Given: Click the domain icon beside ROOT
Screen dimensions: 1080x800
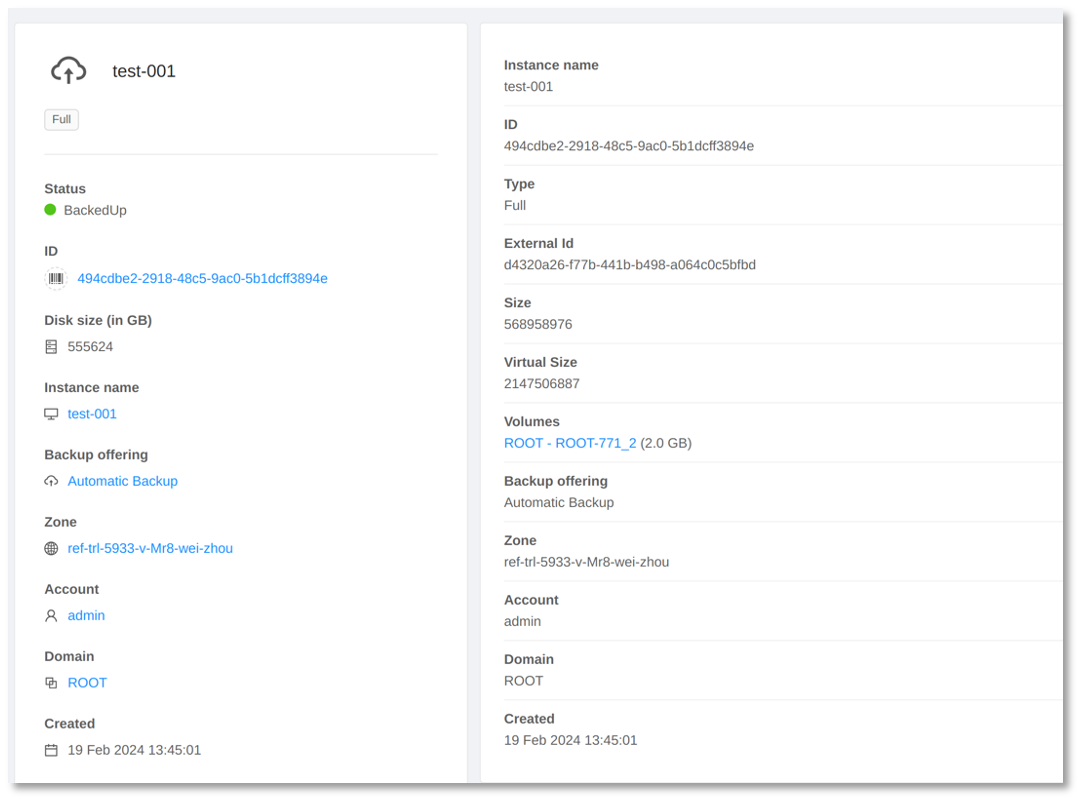Looking at the screenshot, I should click(x=51, y=683).
